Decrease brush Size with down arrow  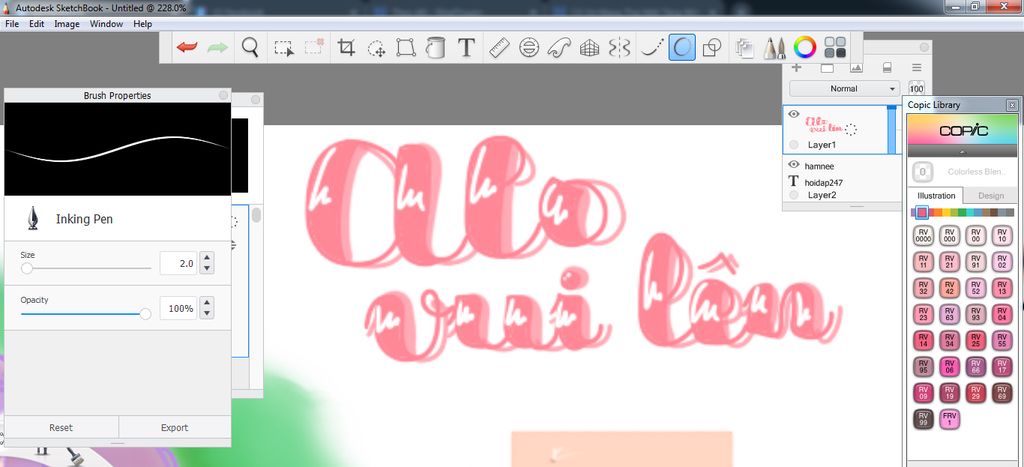coord(207,268)
